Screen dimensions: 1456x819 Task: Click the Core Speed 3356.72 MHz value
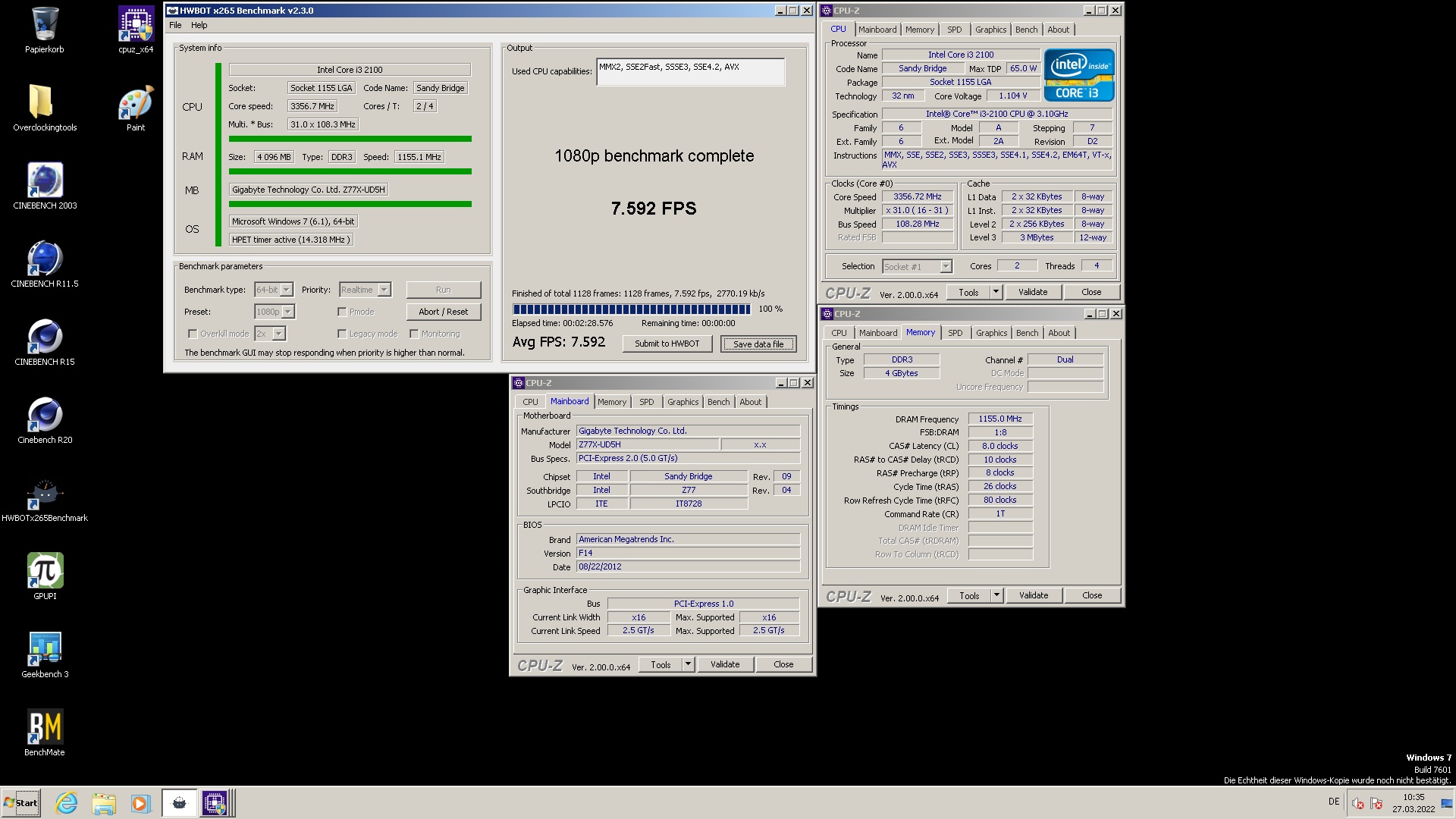[x=917, y=196]
